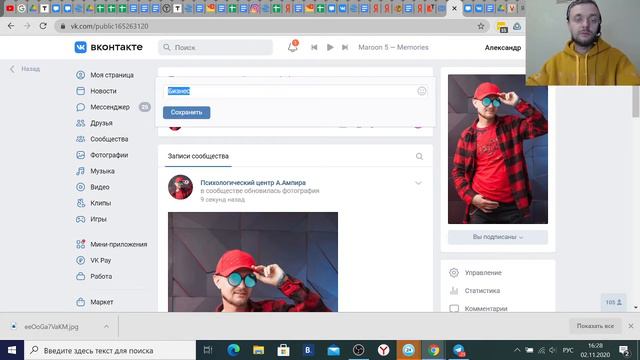640x360 pixels.
Task: Open the posted photo of man in red cap
Action: 253,262
